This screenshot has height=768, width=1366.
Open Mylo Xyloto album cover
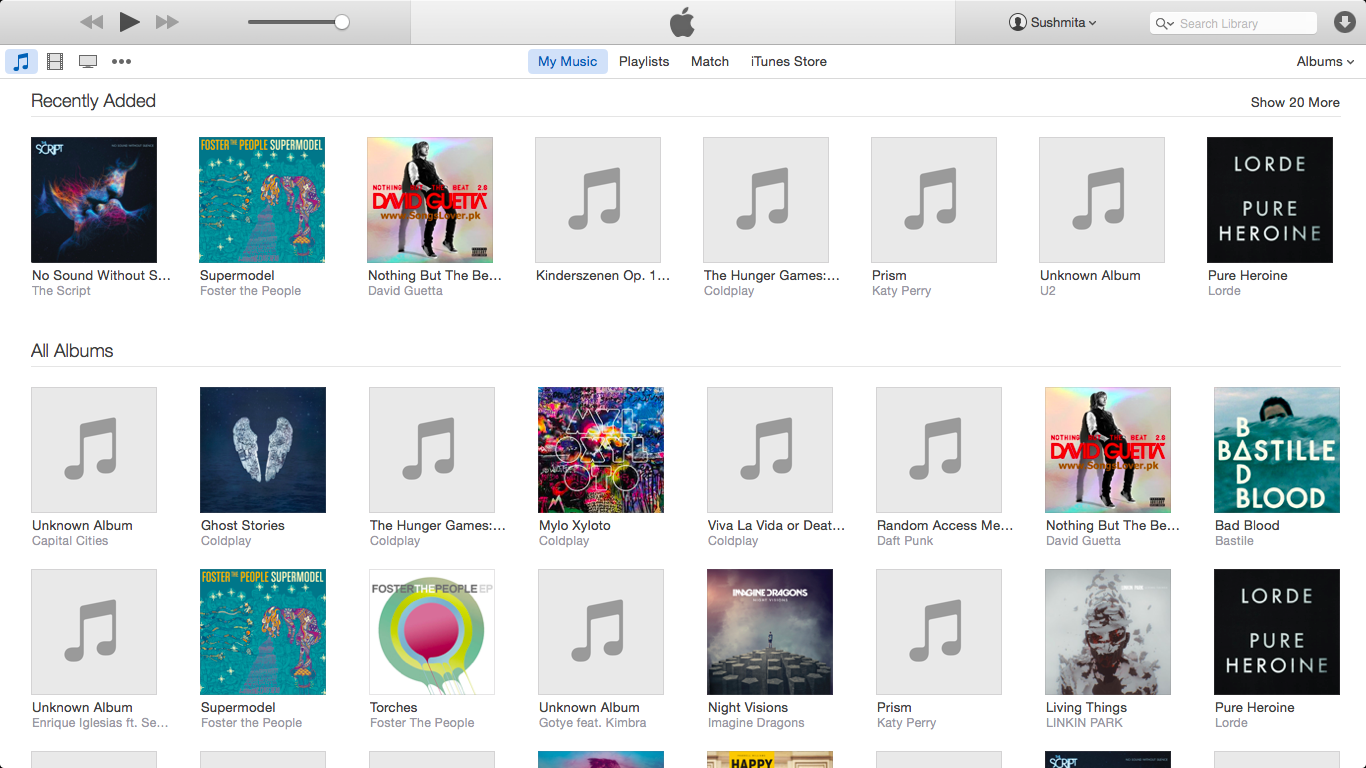coord(601,450)
